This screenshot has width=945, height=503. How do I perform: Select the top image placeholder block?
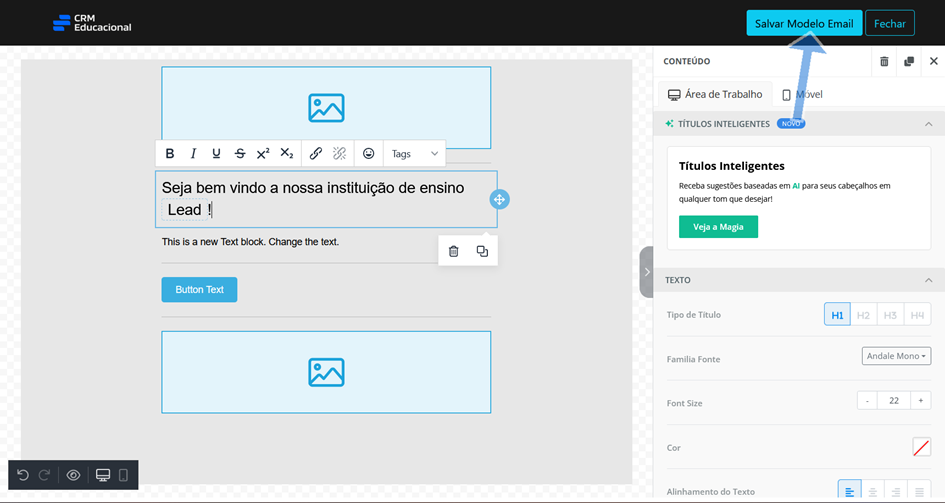326,108
